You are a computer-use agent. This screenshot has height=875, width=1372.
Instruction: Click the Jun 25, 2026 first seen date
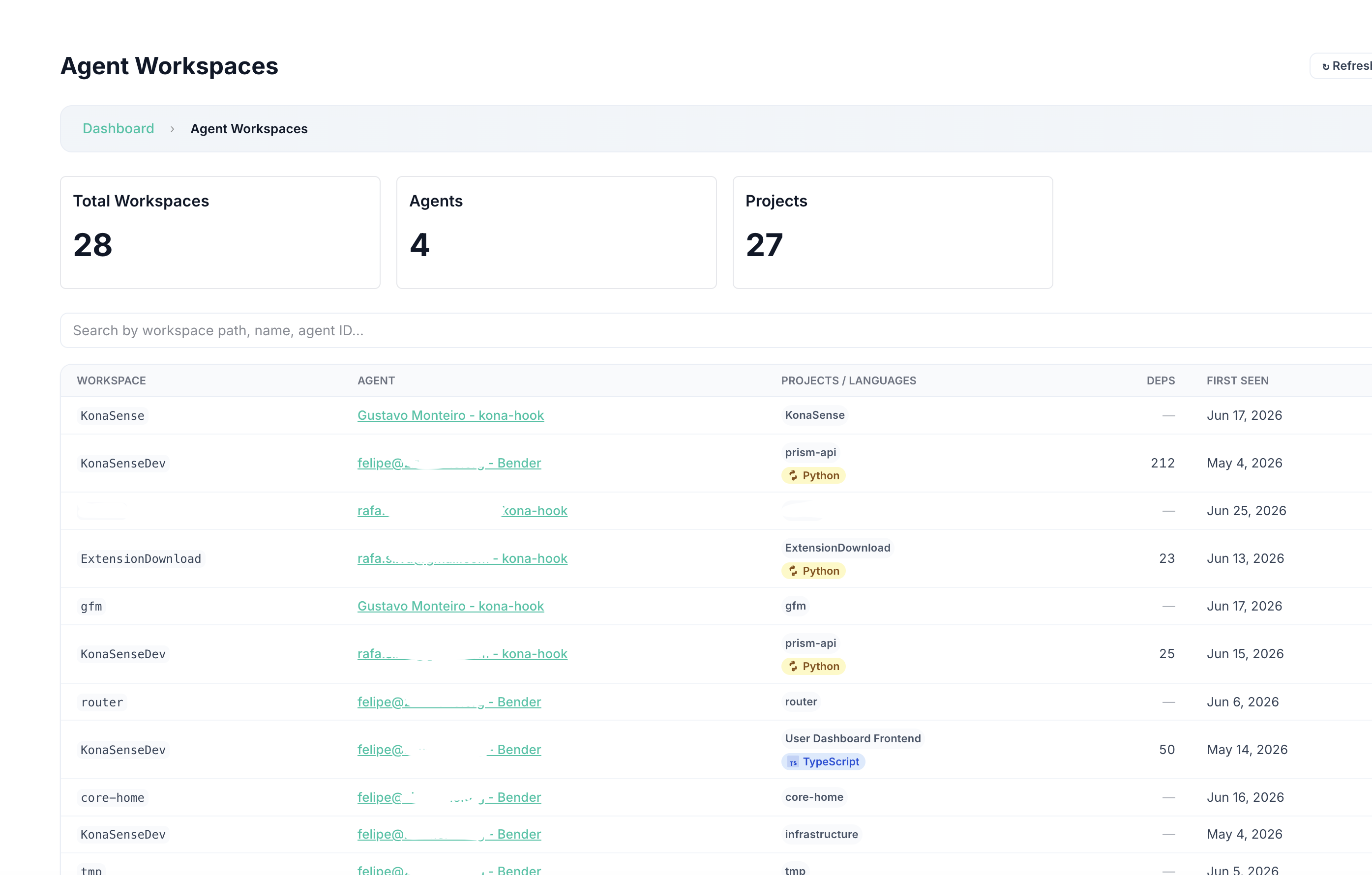[x=1247, y=511]
